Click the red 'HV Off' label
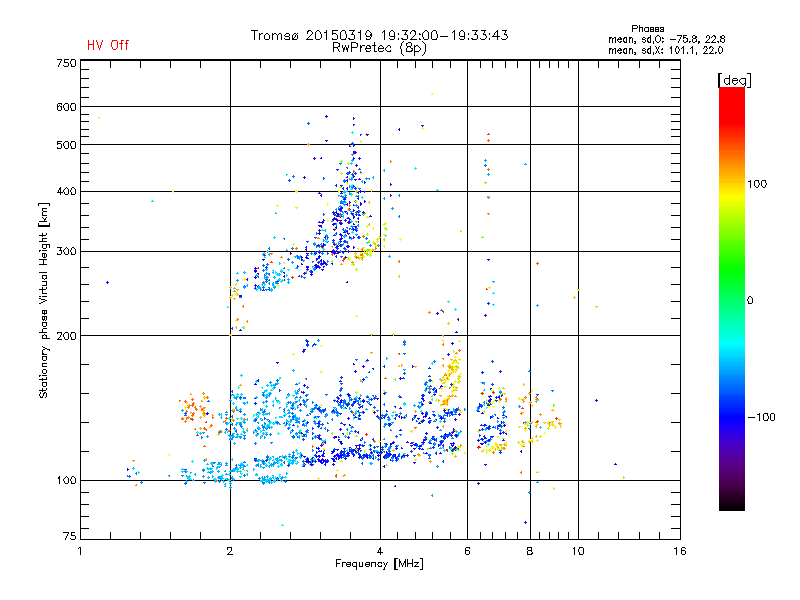 pyautogui.click(x=108, y=45)
